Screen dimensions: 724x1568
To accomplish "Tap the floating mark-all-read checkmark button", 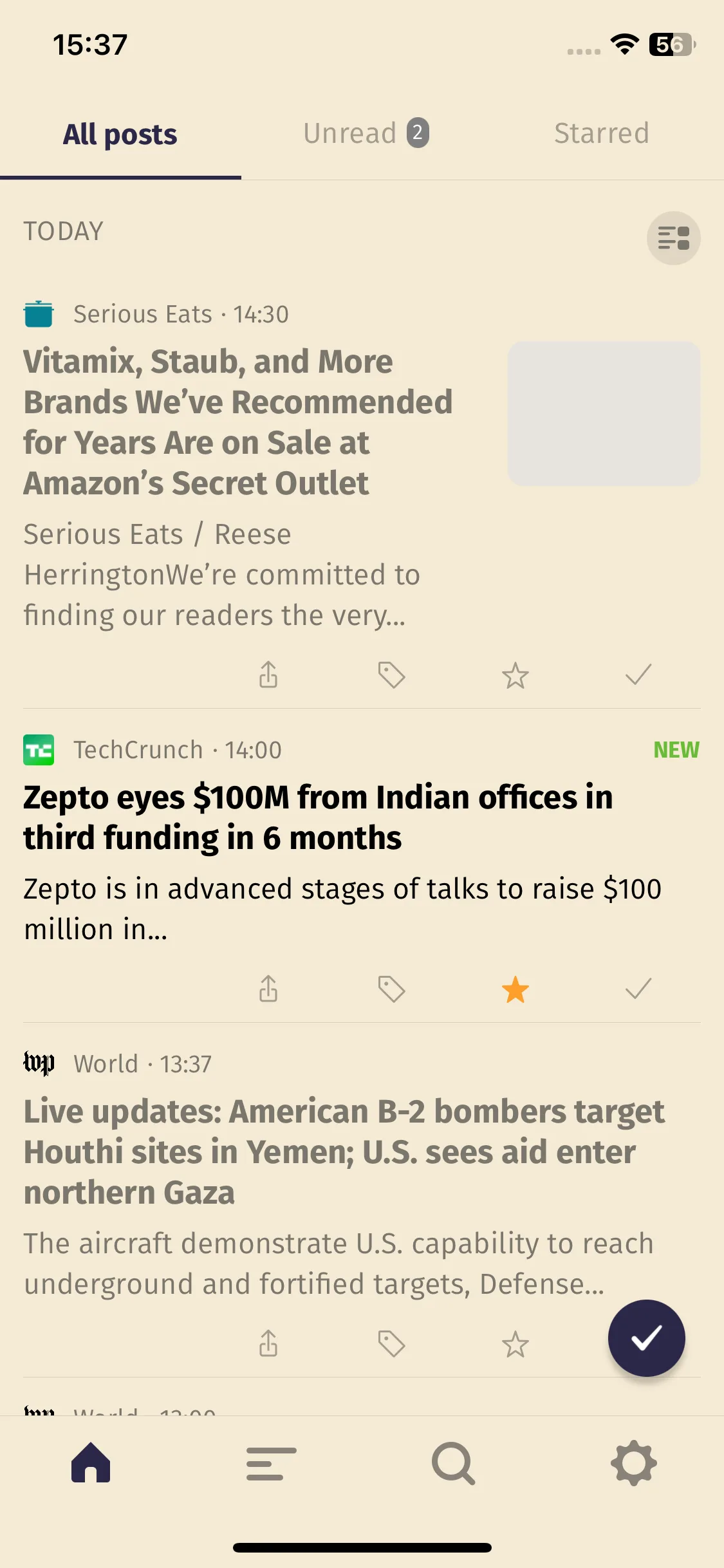I will tap(647, 1338).
